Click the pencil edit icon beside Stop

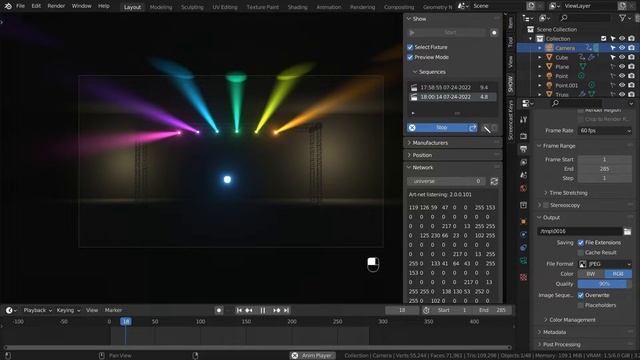(x=487, y=129)
